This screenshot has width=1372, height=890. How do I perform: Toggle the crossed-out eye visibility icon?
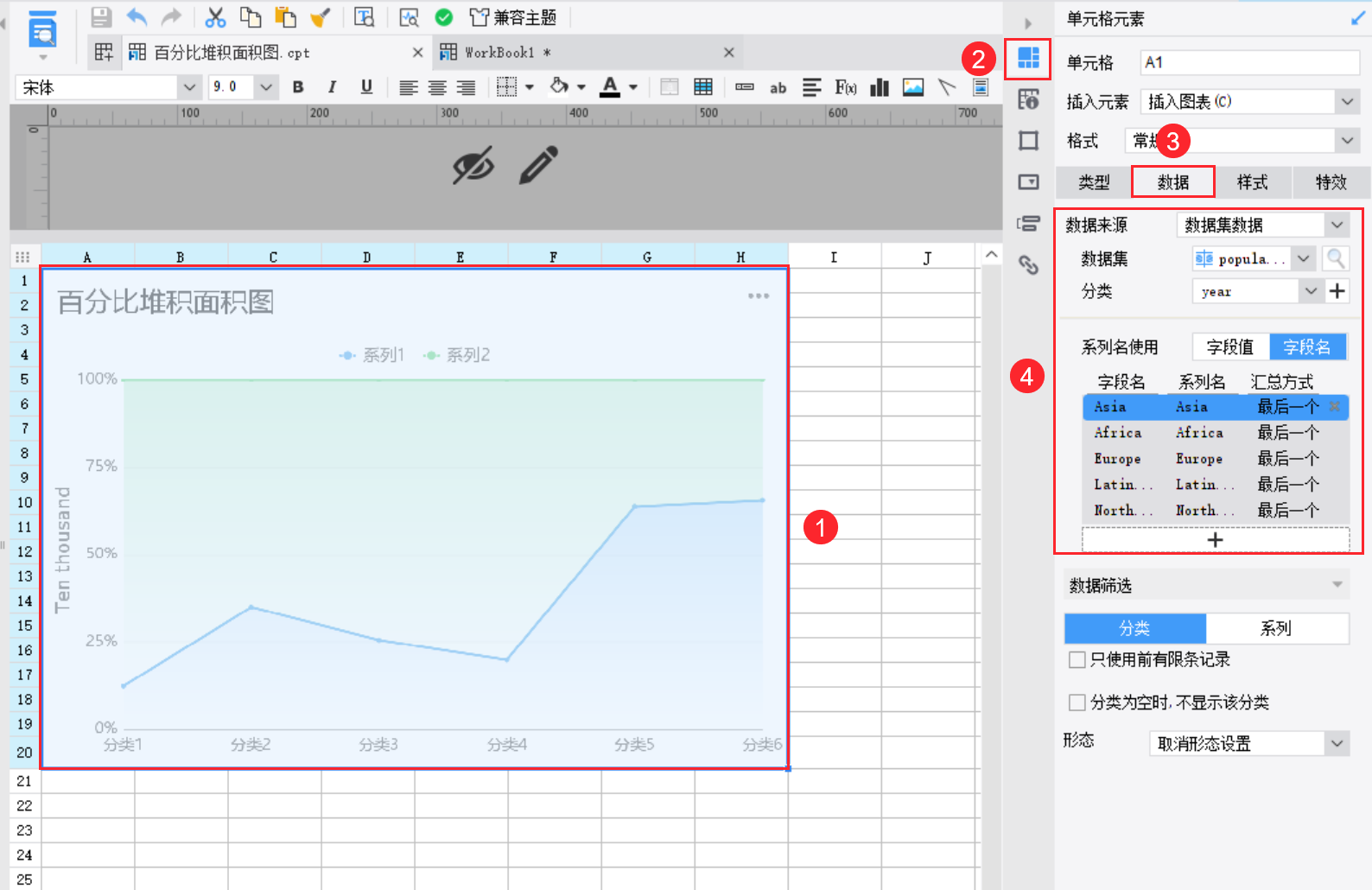[x=473, y=164]
